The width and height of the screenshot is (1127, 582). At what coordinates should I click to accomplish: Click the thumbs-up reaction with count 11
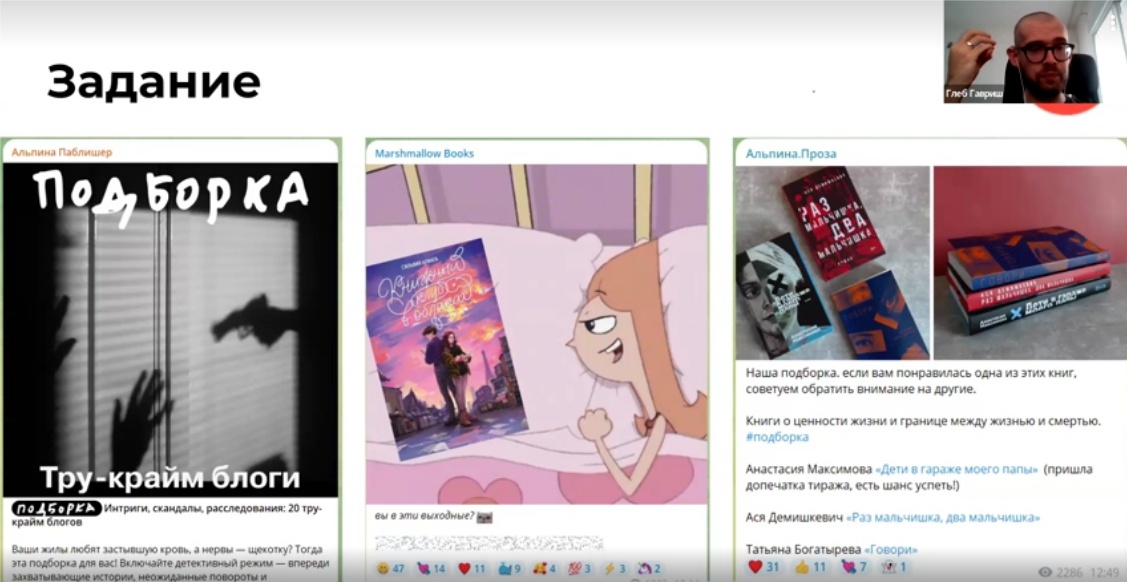point(811,567)
